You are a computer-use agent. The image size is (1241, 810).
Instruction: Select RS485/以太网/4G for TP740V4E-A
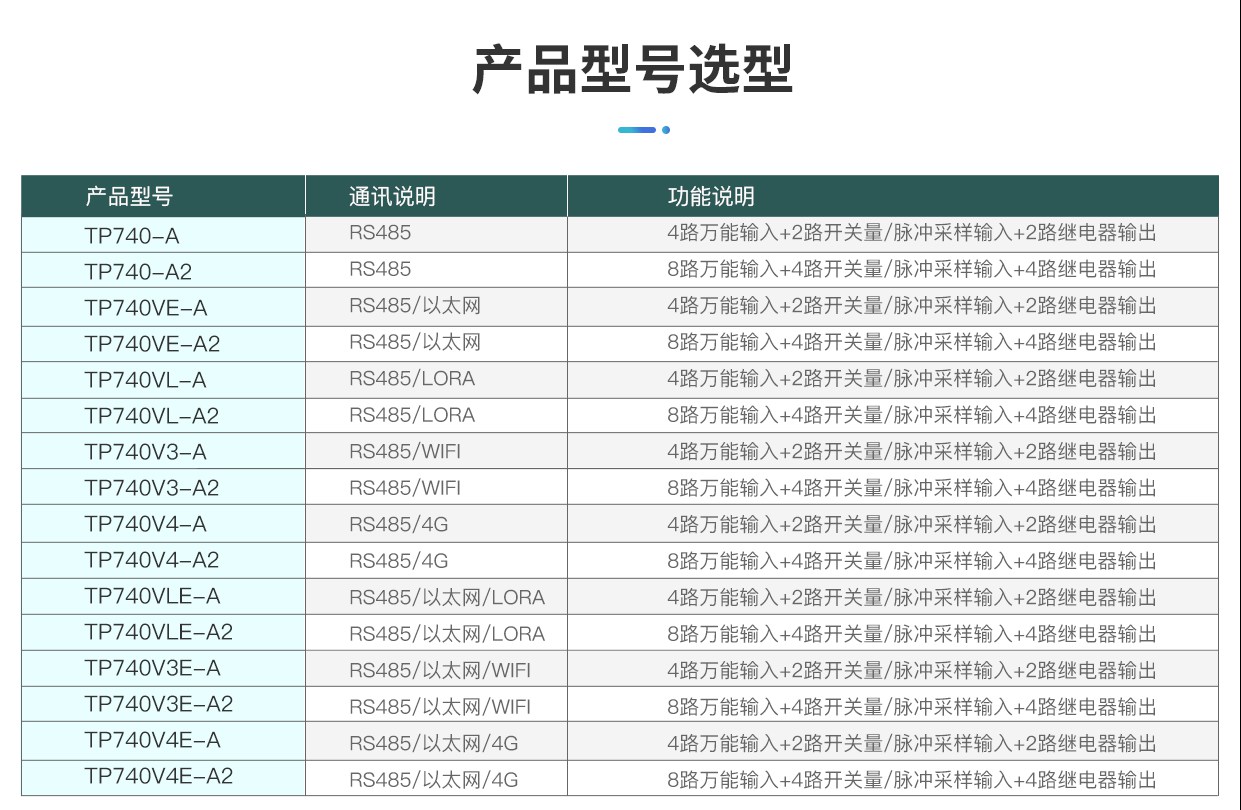[434, 743]
